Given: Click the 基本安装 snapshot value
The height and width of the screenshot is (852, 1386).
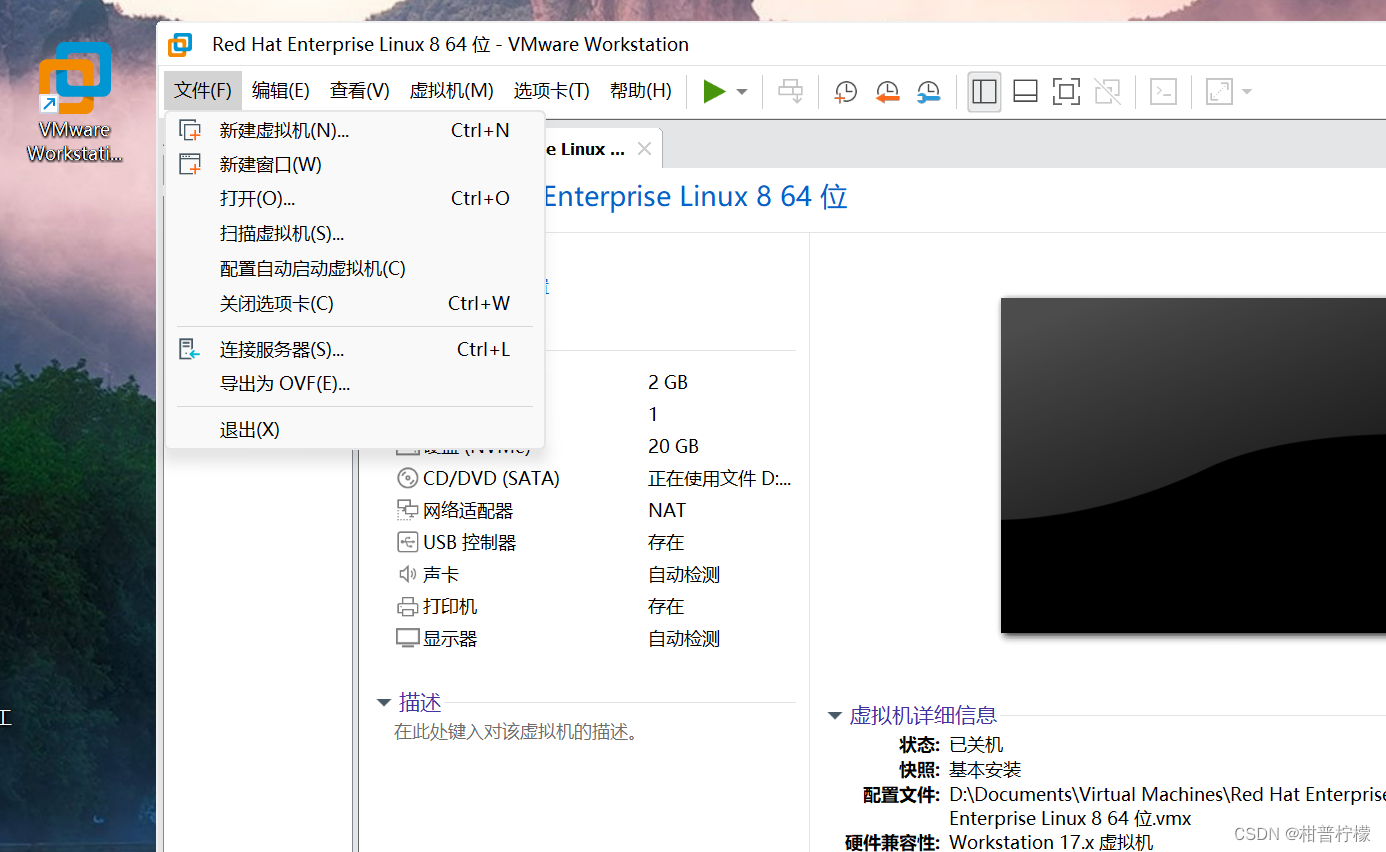Looking at the screenshot, I should [985, 770].
